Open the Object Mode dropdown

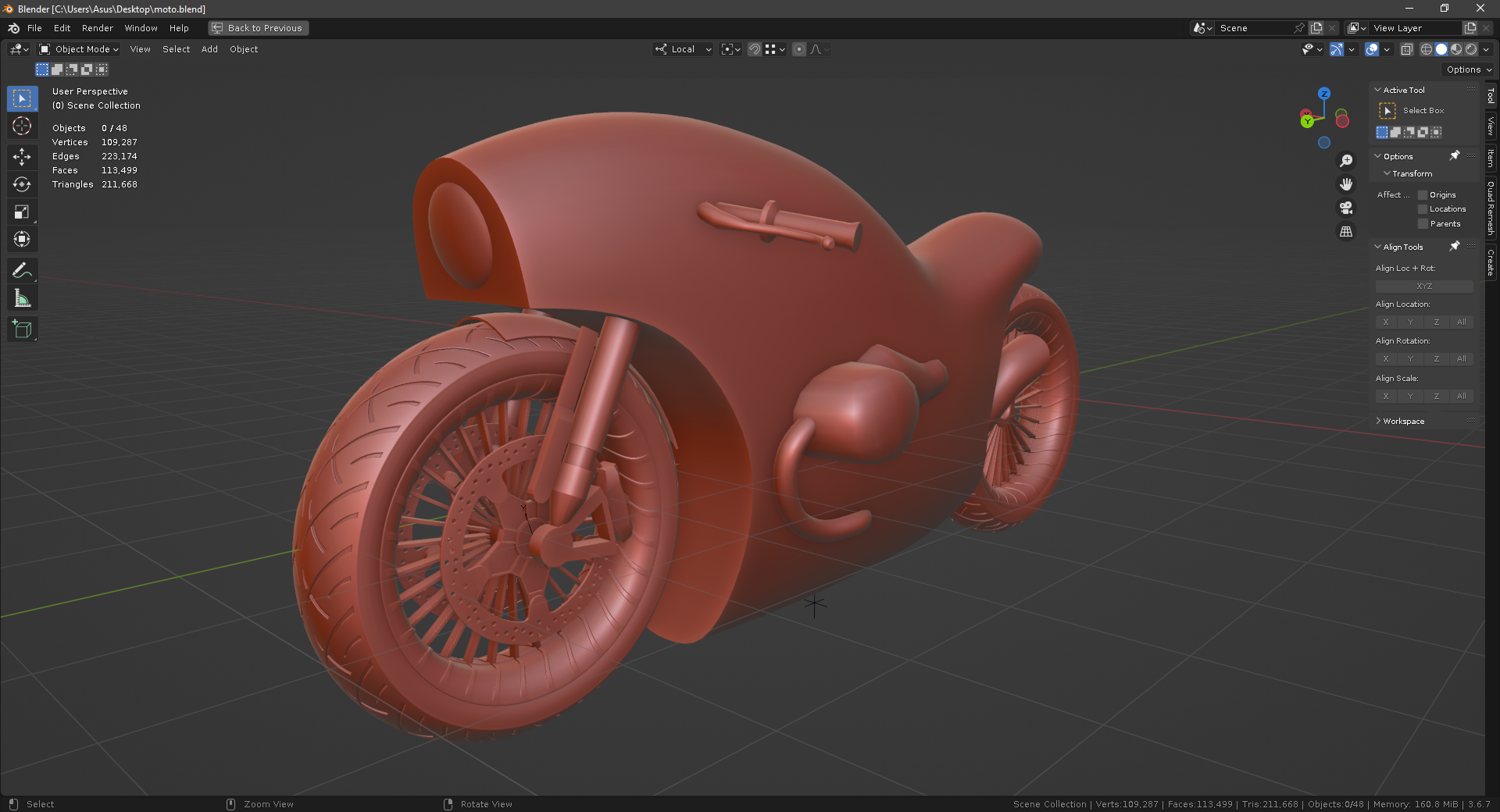point(79,49)
